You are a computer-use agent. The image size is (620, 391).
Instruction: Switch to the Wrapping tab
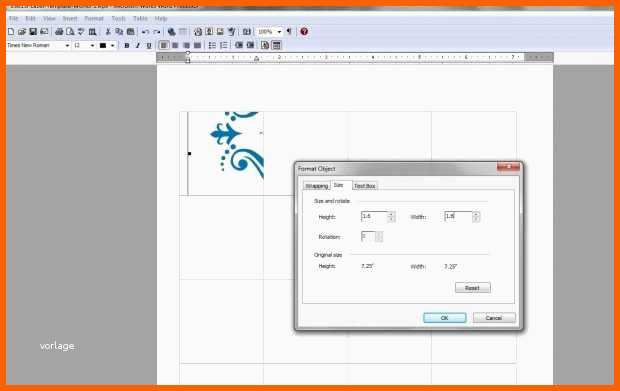coord(317,186)
